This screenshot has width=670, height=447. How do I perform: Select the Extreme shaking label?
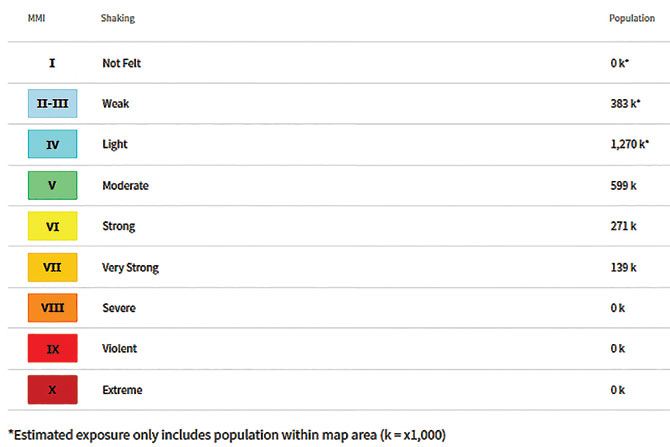pyautogui.click(x=122, y=390)
